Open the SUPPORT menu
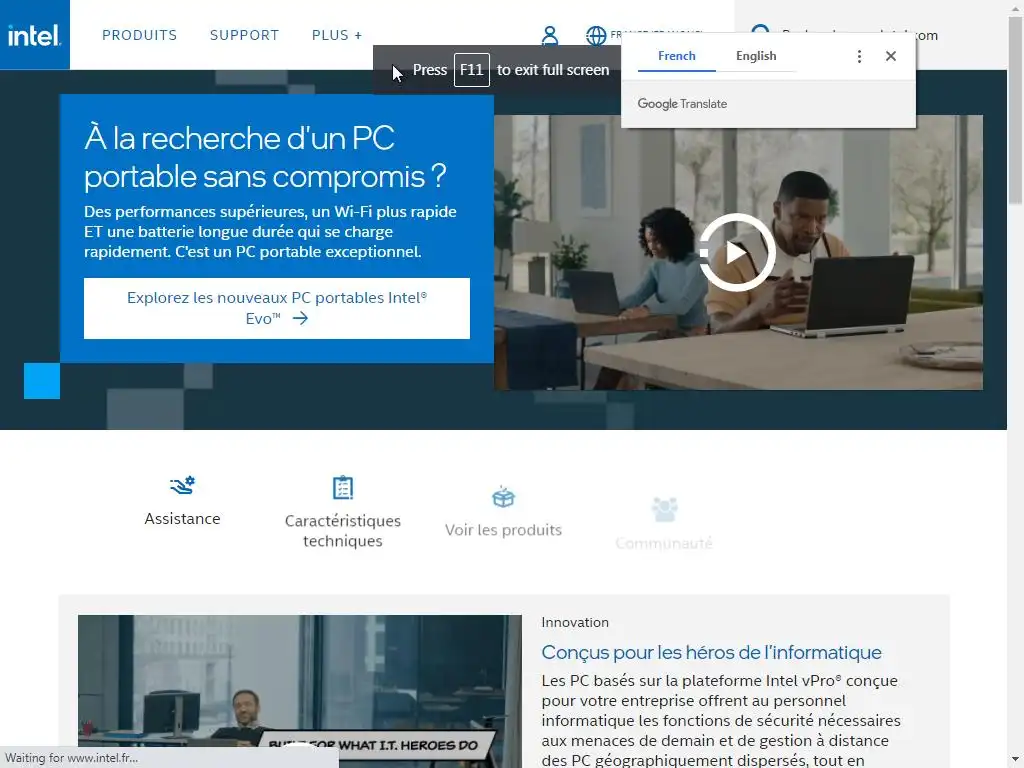The height and width of the screenshot is (768, 1024). (x=244, y=35)
